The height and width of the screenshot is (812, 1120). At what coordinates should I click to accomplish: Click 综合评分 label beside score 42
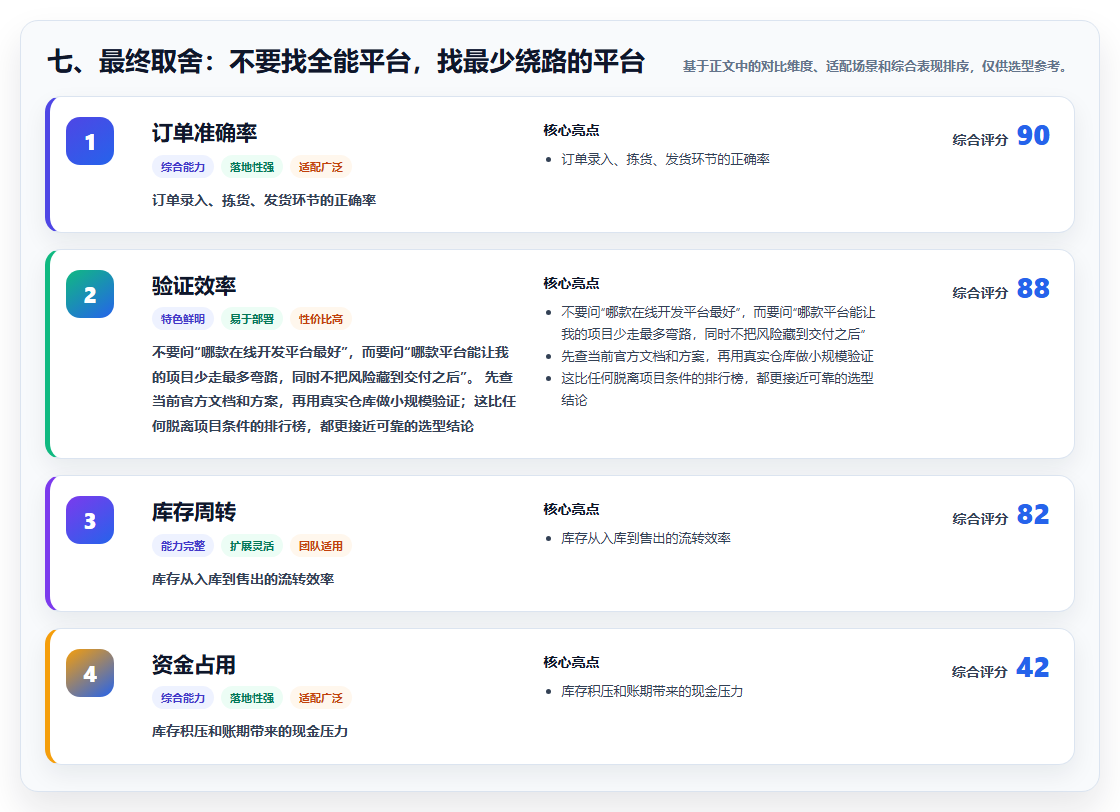click(980, 672)
